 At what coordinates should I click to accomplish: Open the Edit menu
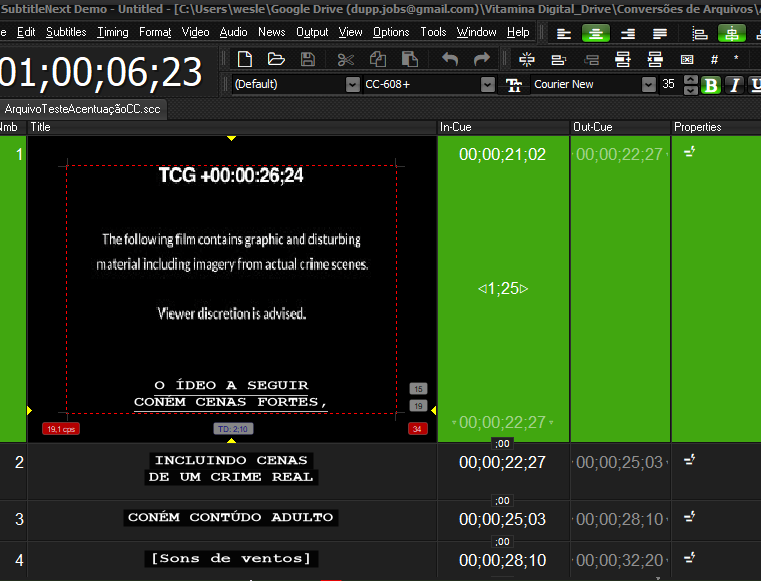click(x=26, y=32)
